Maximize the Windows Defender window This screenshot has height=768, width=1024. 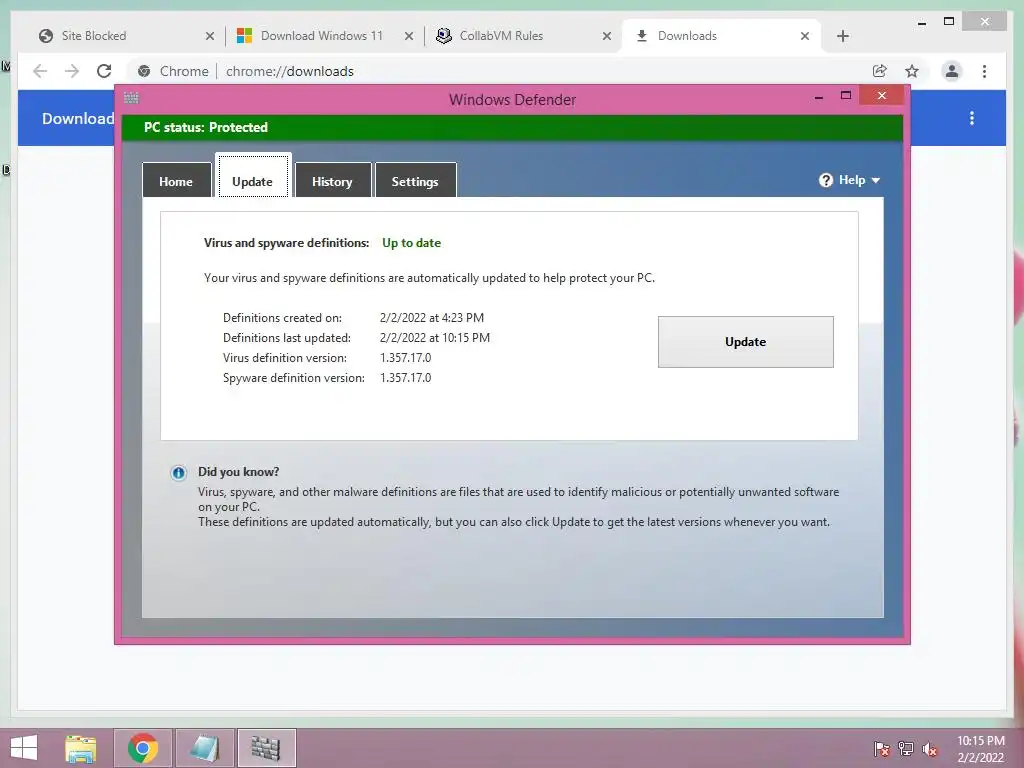846,95
